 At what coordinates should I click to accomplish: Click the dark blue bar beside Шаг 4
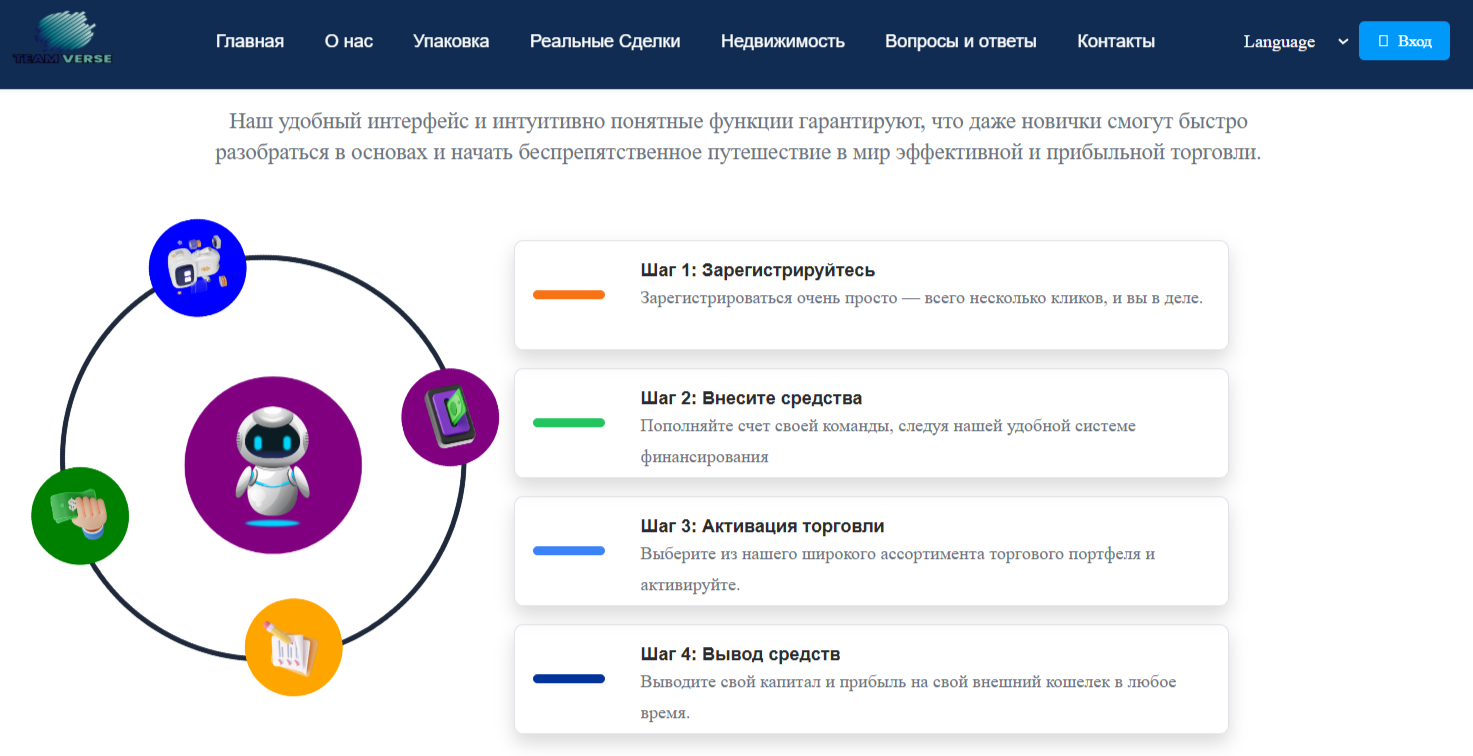point(569,679)
